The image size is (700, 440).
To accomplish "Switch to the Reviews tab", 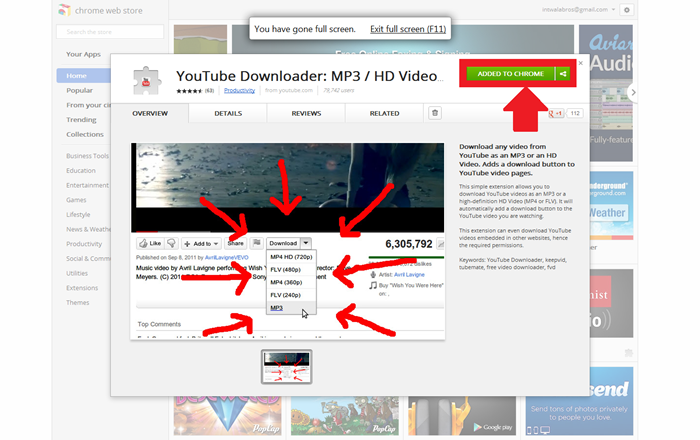I will [306, 113].
